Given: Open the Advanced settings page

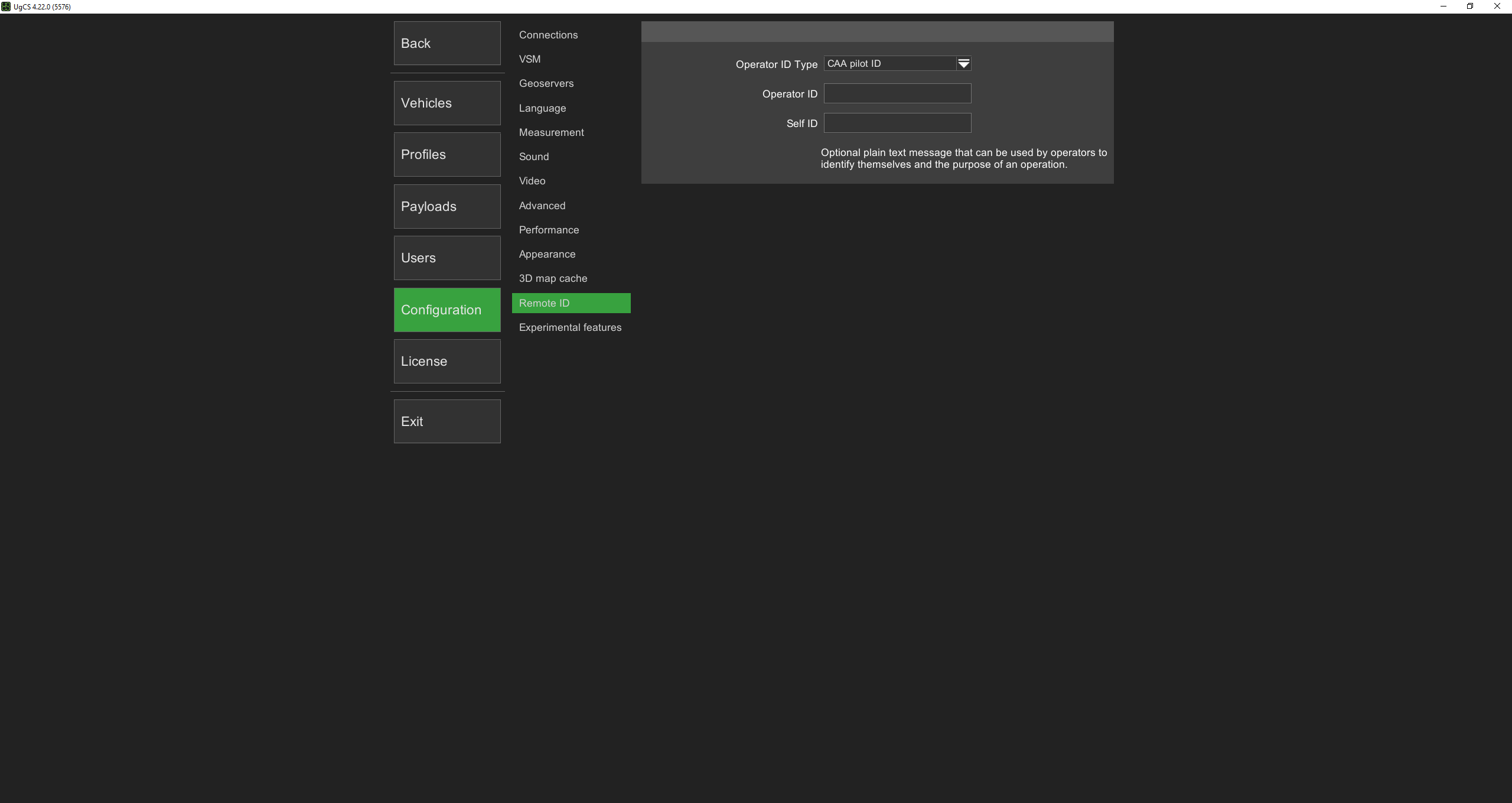Looking at the screenshot, I should click(542, 205).
